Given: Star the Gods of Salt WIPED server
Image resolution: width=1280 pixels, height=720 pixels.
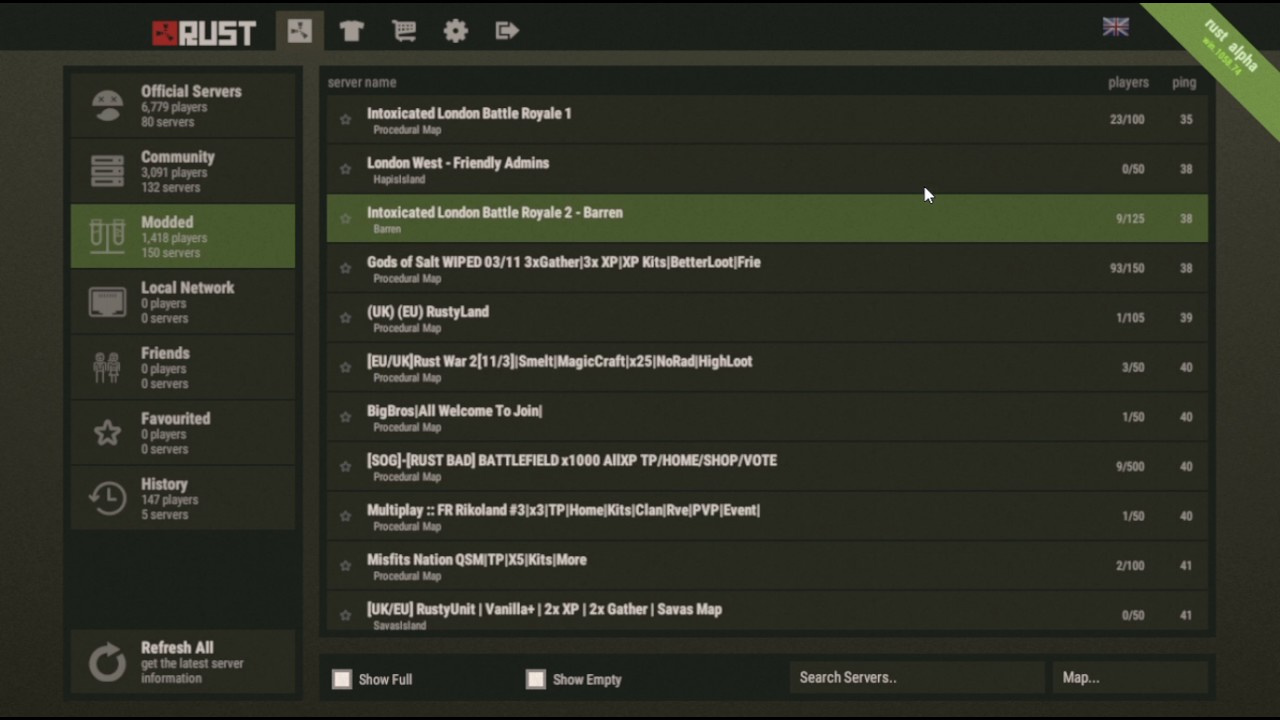Looking at the screenshot, I should click(x=345, y=268).
